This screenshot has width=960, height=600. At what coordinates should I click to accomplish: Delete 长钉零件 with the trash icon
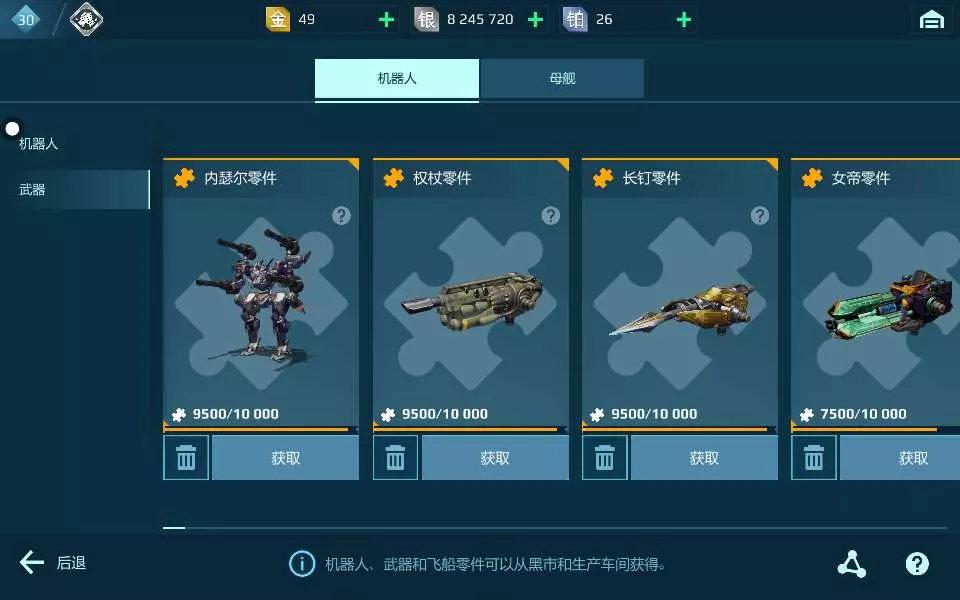coord(604,457)
